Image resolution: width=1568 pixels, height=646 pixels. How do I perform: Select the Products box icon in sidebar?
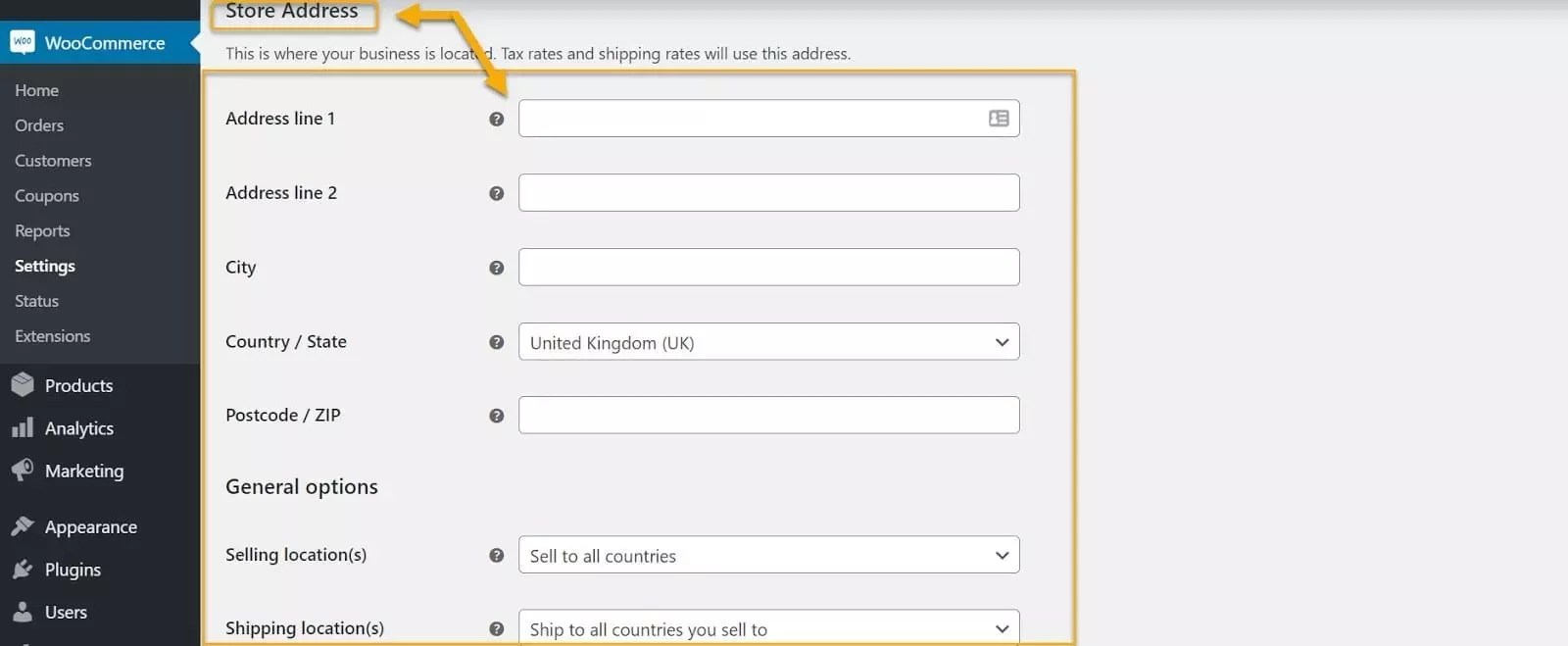click(x=24, y=384)
